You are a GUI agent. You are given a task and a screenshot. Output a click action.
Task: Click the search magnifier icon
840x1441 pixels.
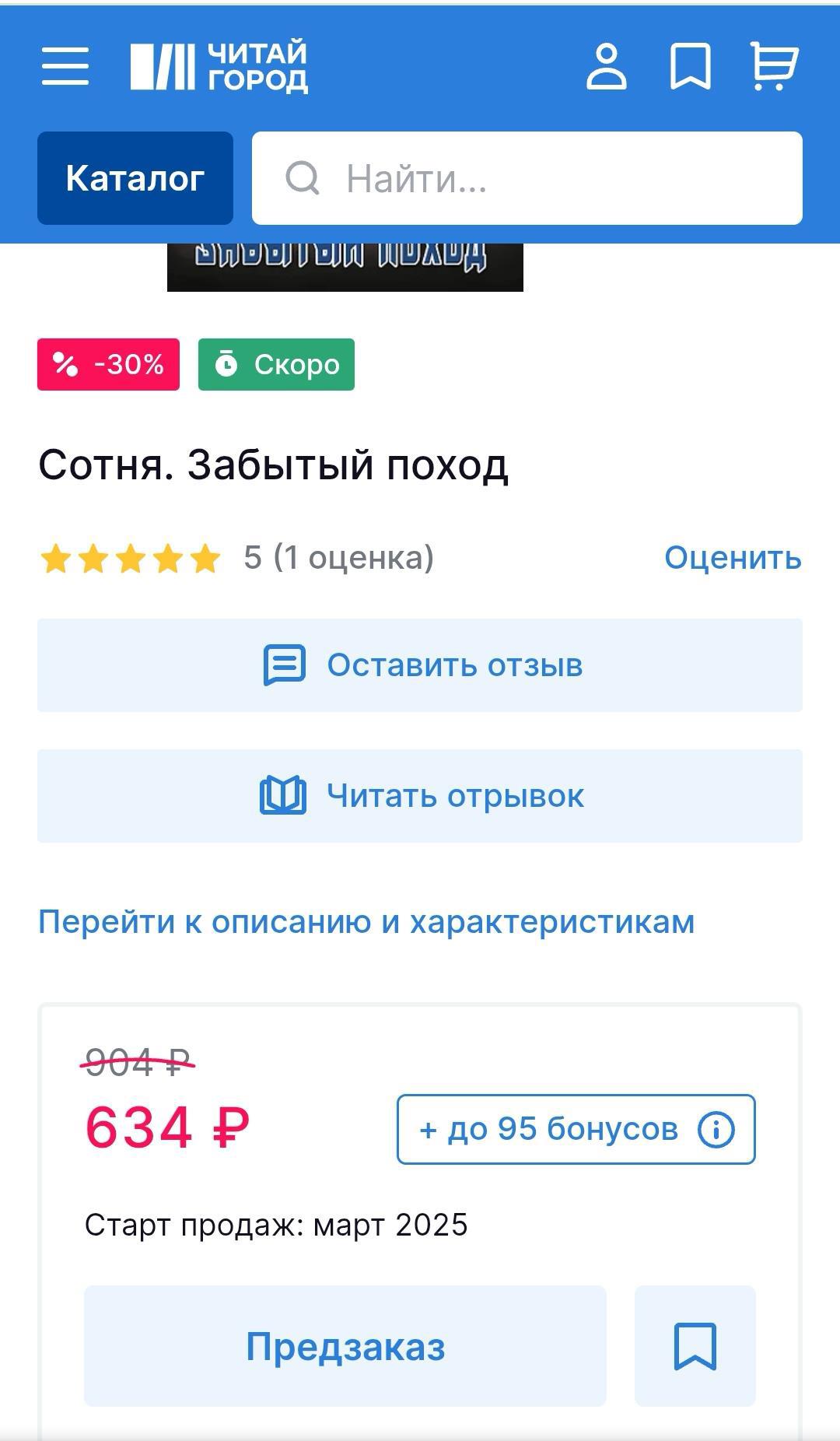click(303, 178)
